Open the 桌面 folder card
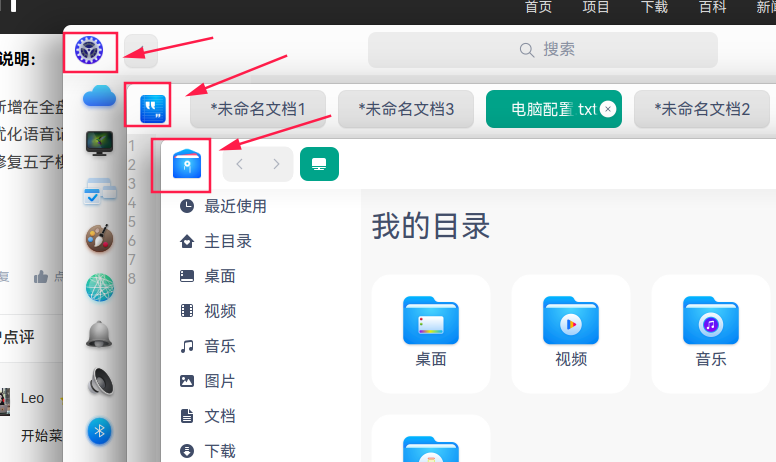 pos(431,334)
